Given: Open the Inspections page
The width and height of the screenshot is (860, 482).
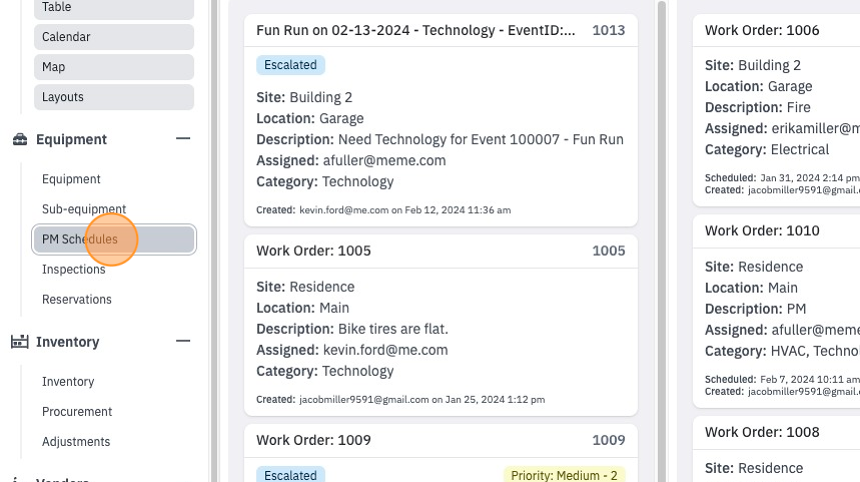Looking at the screenshot, I should tap(73, 269).
